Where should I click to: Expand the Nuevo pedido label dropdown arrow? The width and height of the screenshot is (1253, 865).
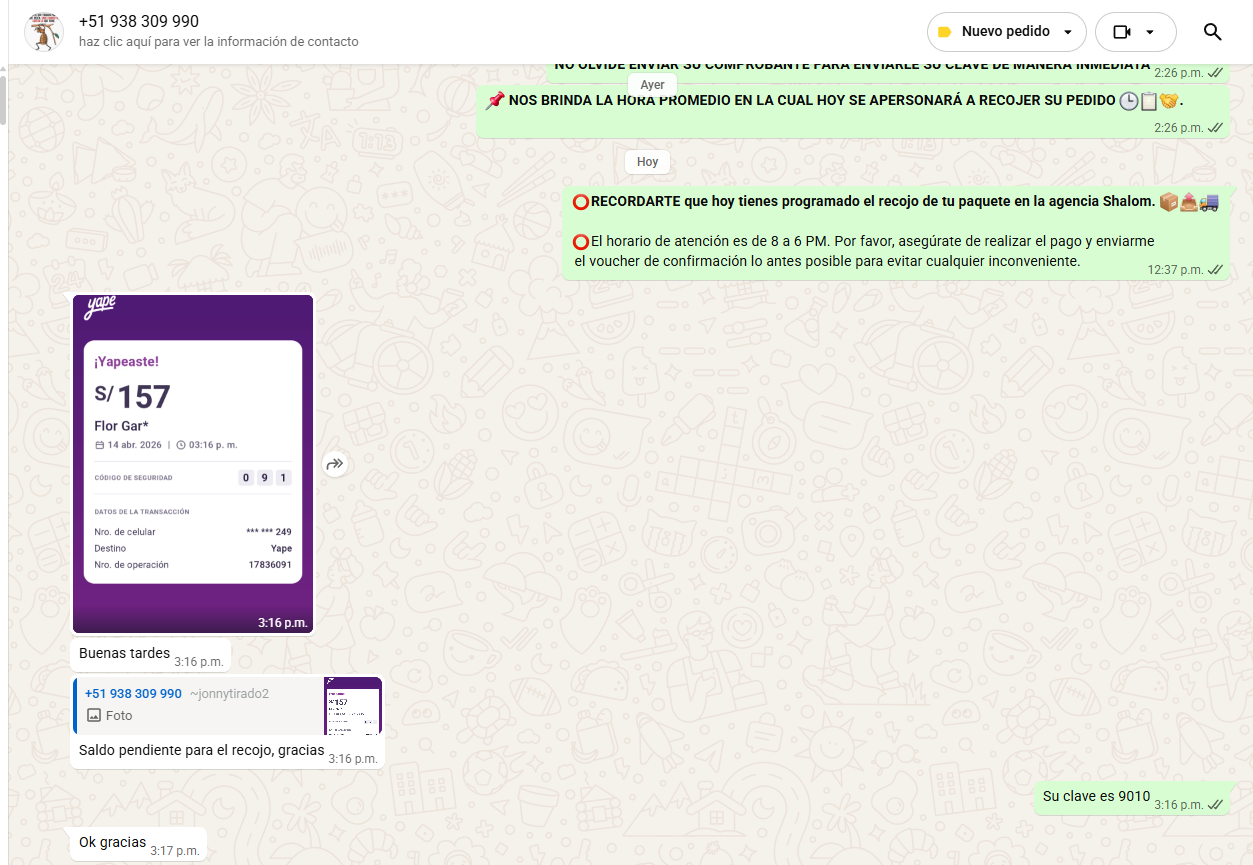tap(1067, 32)
